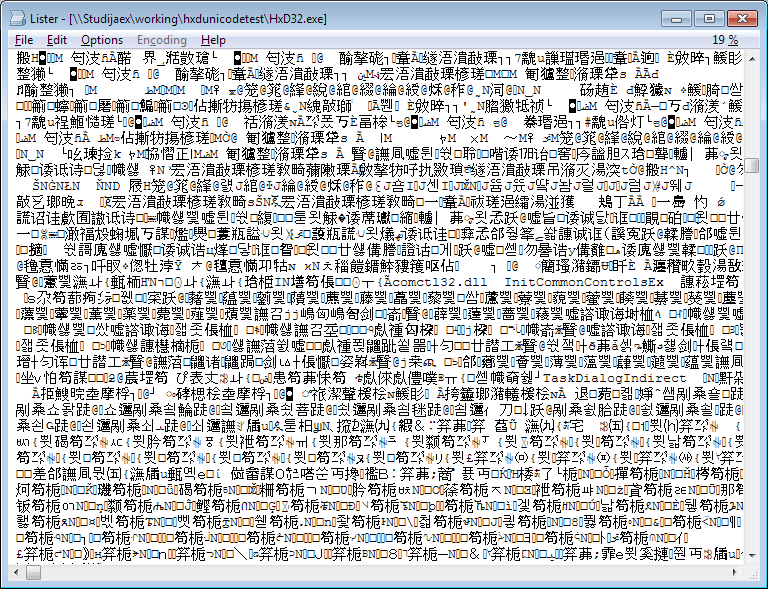The height and width of the screenshot is (589, 768).
Task: Click the horizontal scrollbar left arrow
Action: (x=17, y=571)
